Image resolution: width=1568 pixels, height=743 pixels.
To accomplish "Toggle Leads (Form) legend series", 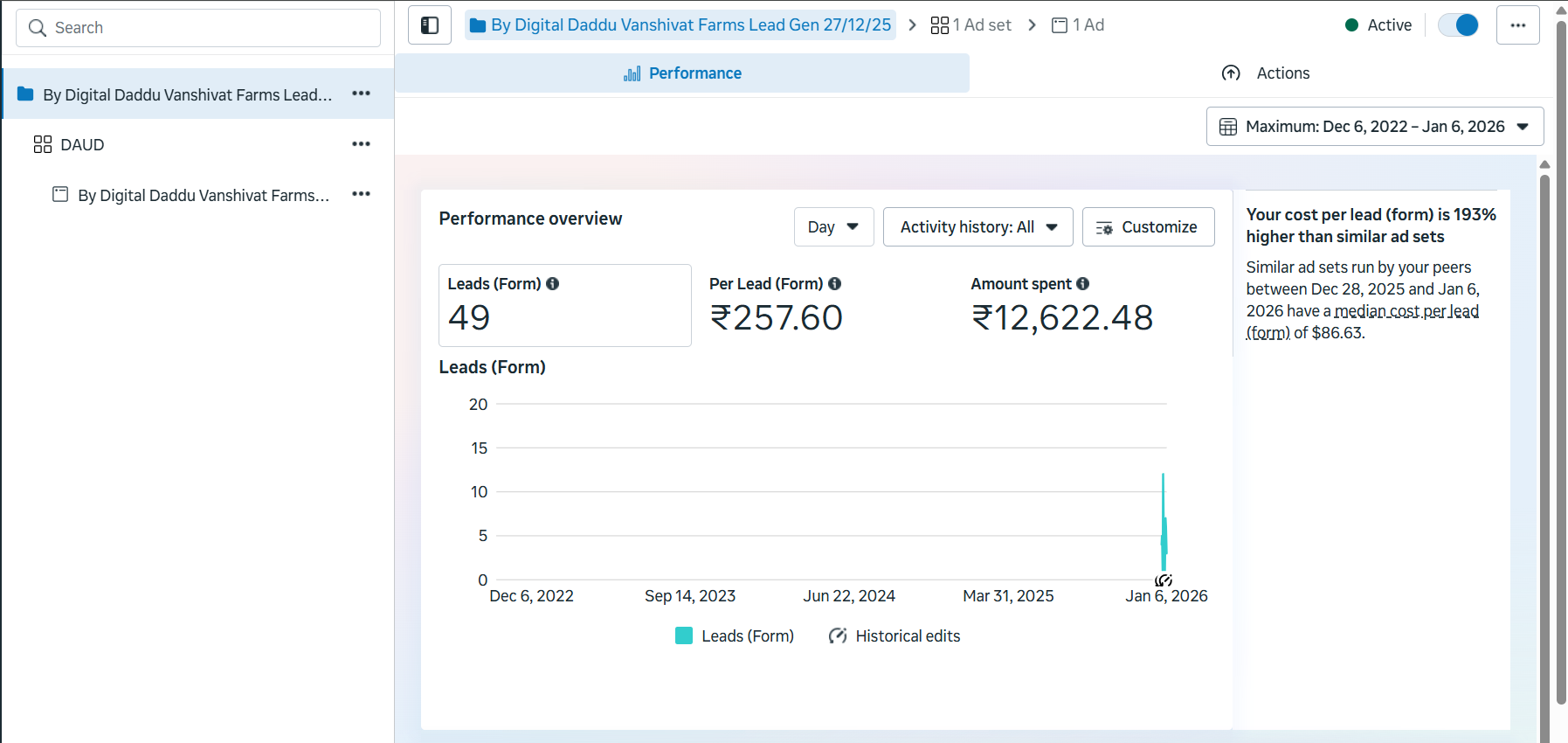I will [735, 636].
